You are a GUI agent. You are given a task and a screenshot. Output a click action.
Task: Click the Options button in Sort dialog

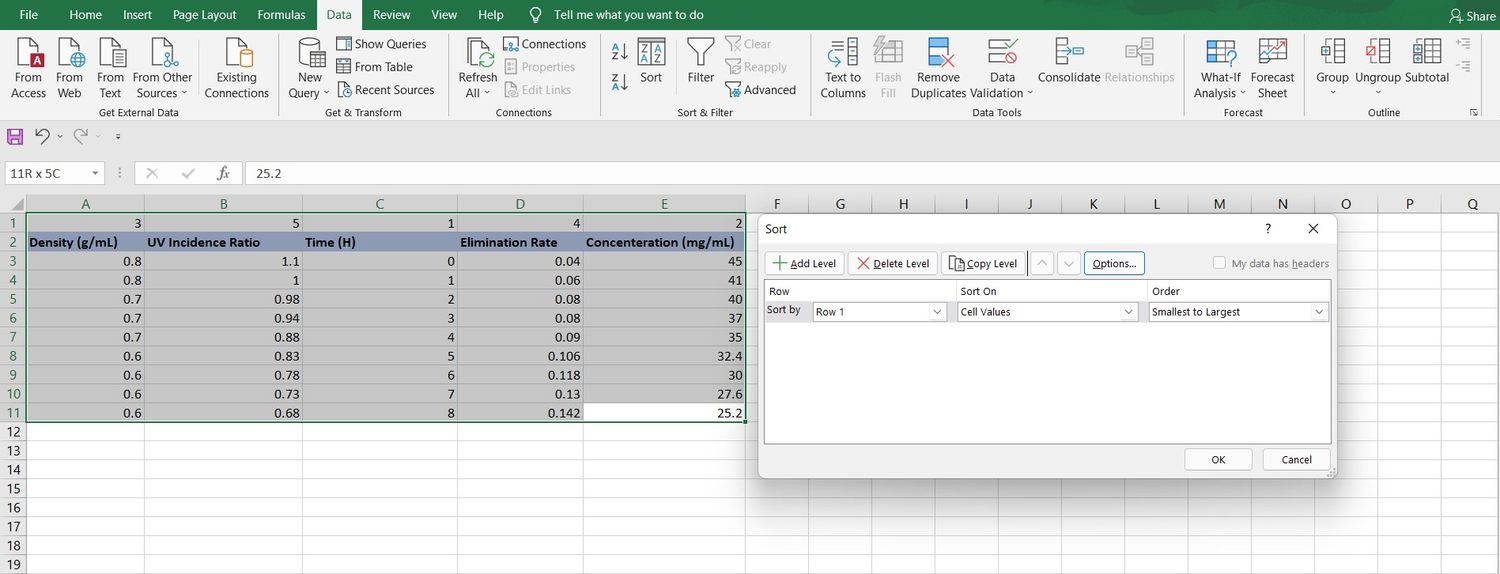click(1113, 263)
